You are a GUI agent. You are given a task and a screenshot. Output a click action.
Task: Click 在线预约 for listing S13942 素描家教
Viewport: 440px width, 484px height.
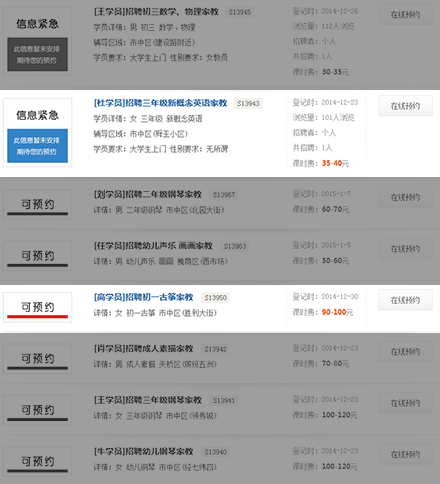click(405, 352)
